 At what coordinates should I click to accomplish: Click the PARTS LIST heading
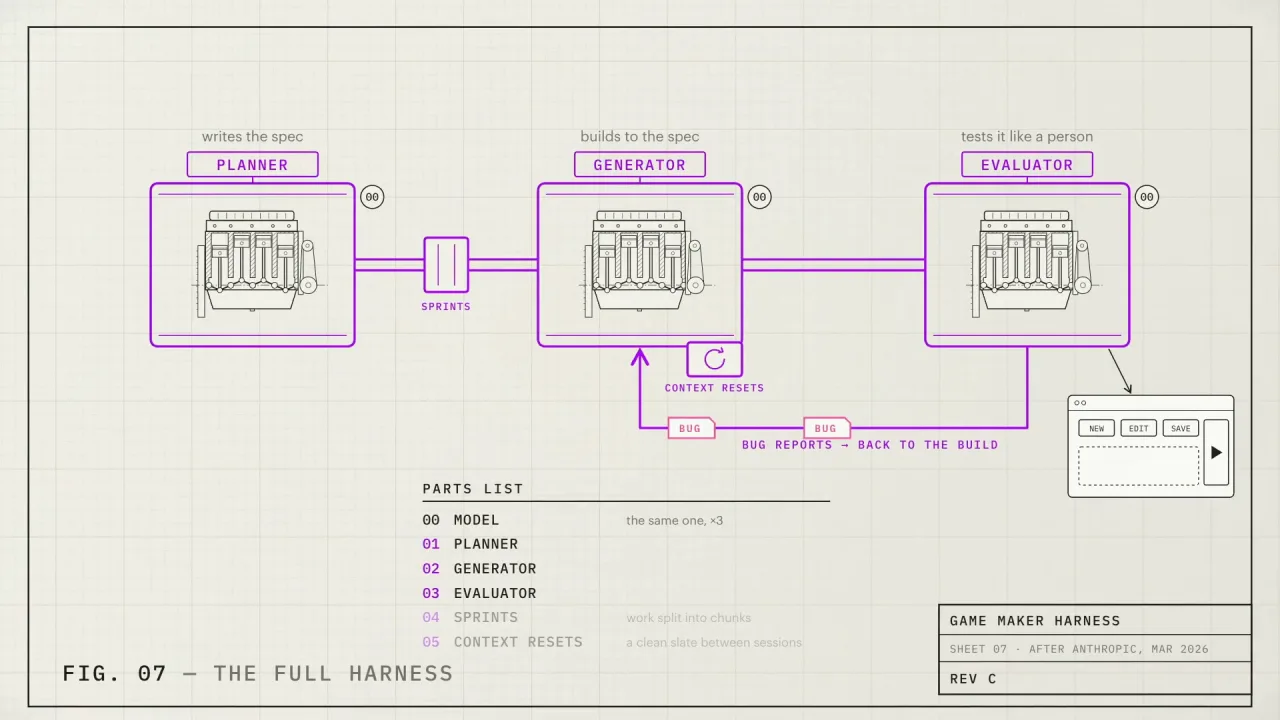point(473,489)
